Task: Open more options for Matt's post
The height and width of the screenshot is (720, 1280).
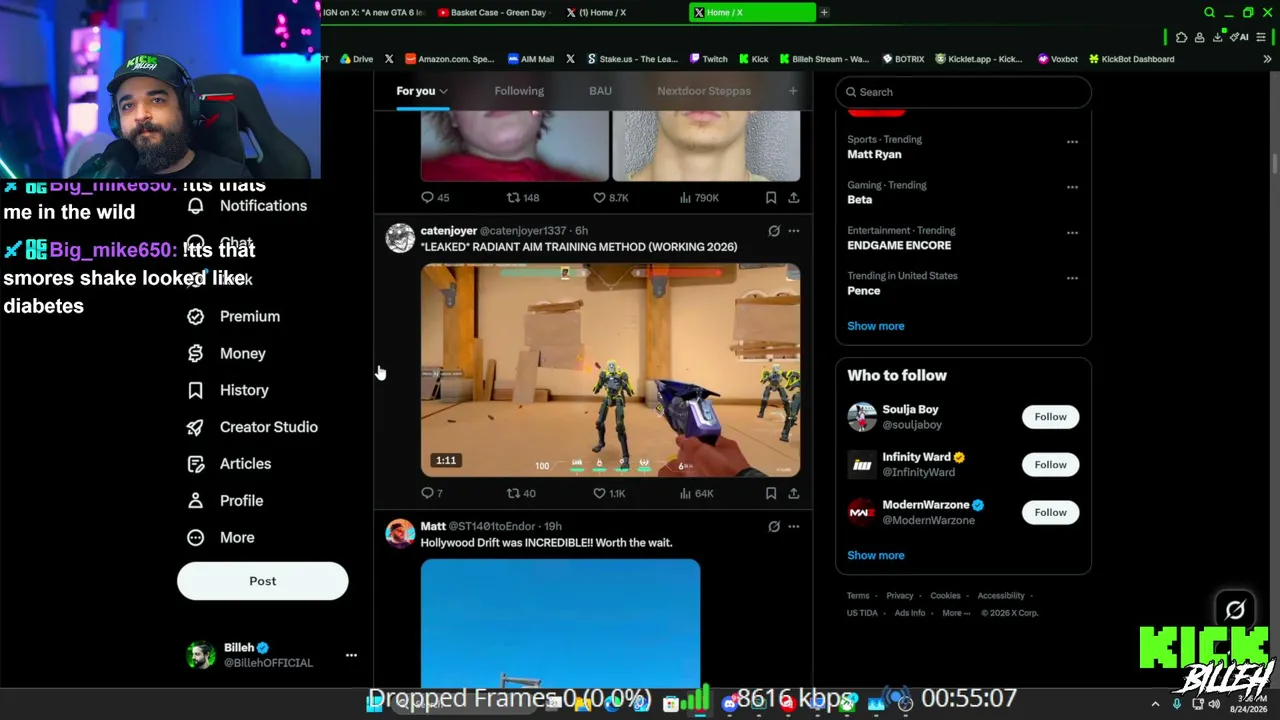Action: 793,526
